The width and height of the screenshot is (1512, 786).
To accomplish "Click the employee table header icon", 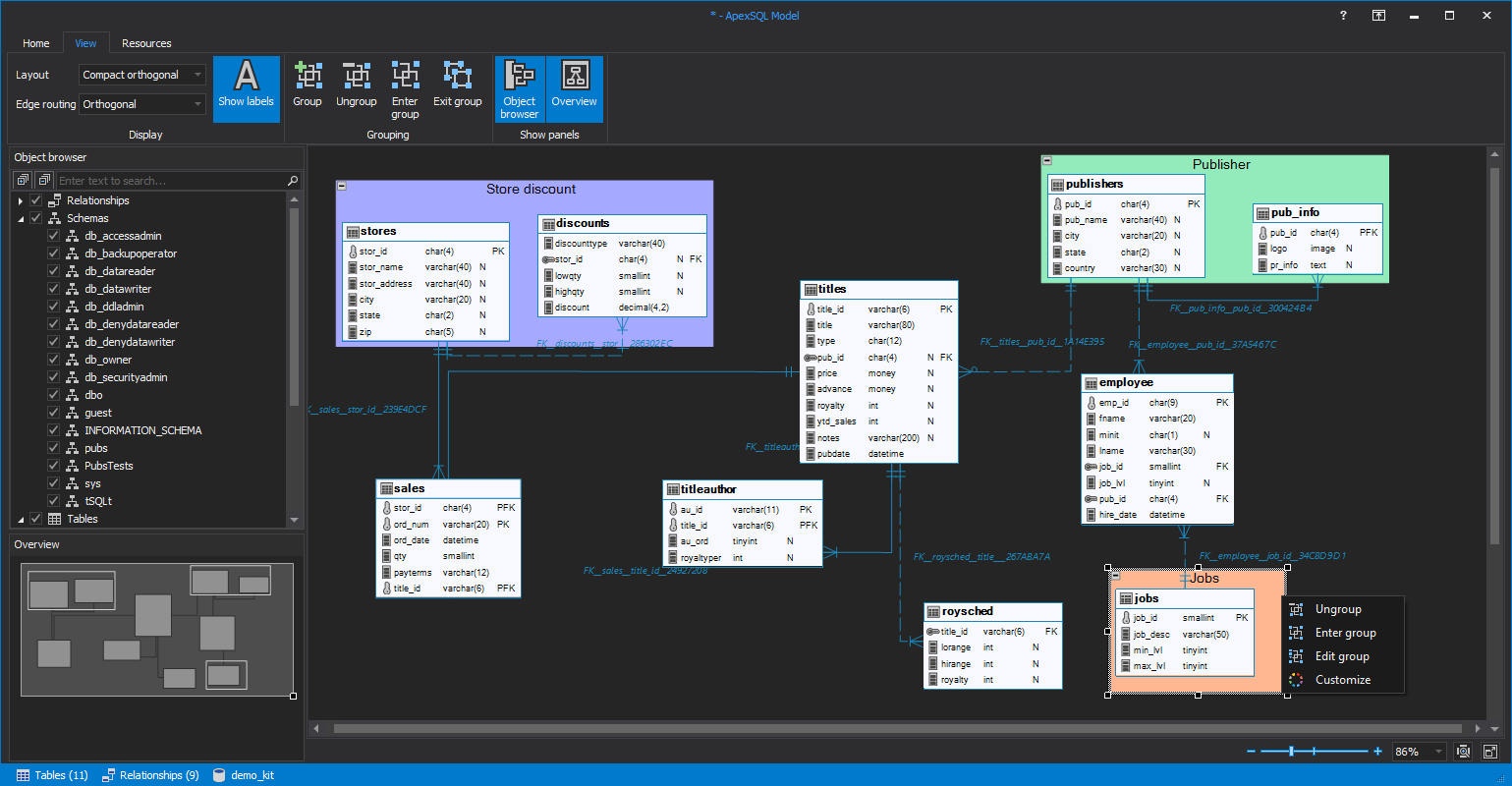I will coord(1092,383).
